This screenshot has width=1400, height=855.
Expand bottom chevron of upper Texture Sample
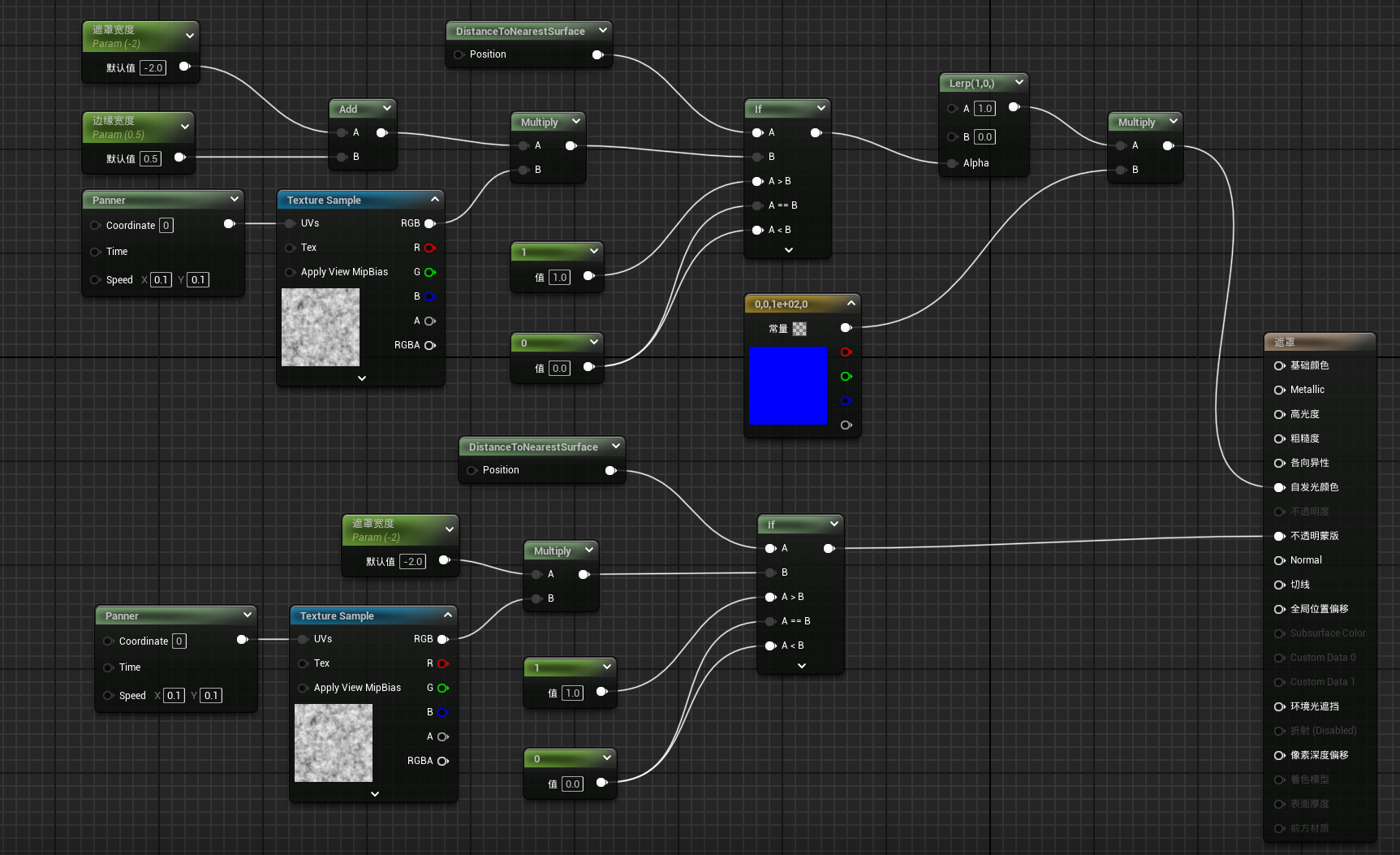click(x=362, y=378)
